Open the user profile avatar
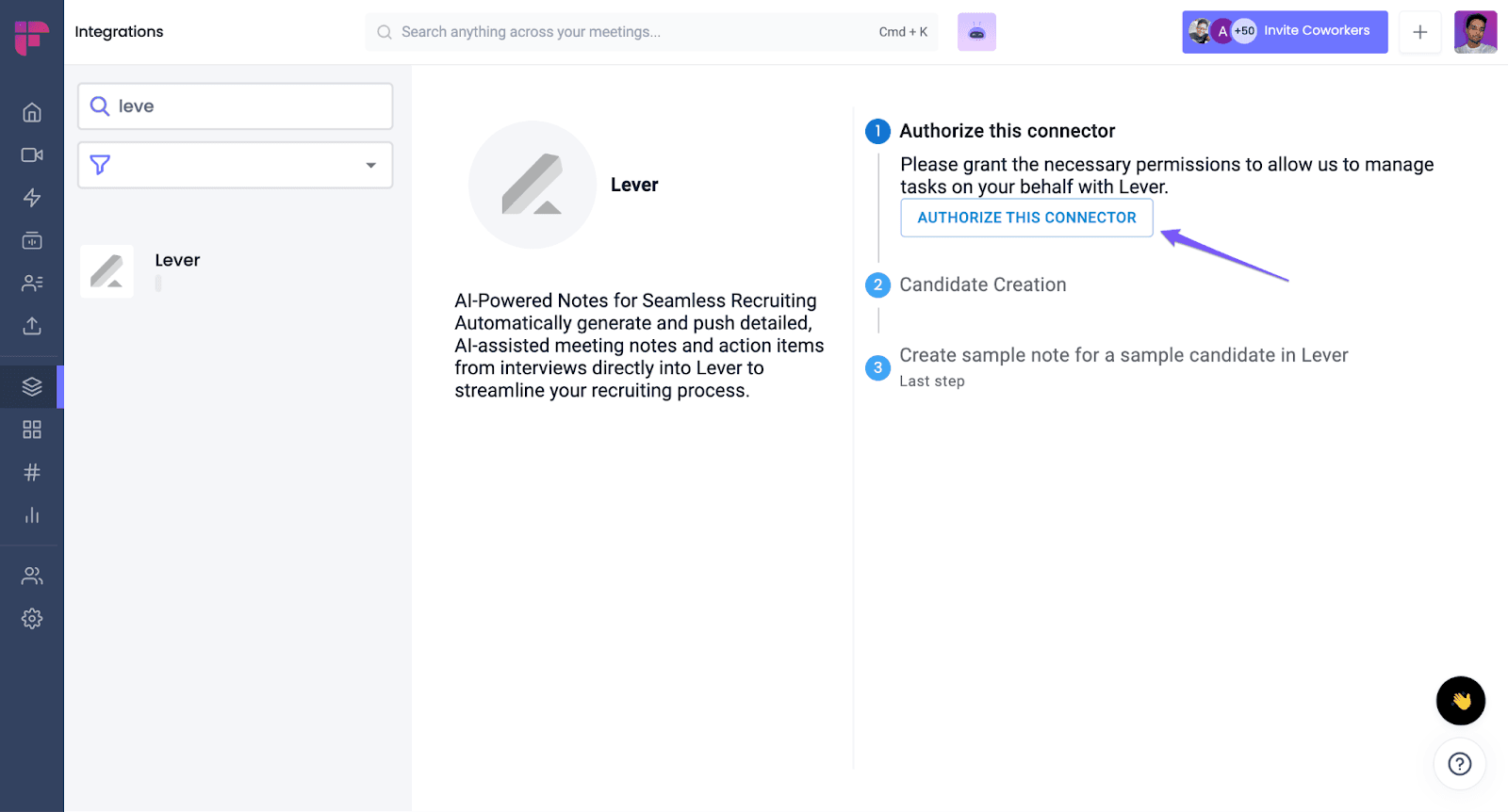This screenshot has width=1508, height=812. click(x=1475, y=32)
